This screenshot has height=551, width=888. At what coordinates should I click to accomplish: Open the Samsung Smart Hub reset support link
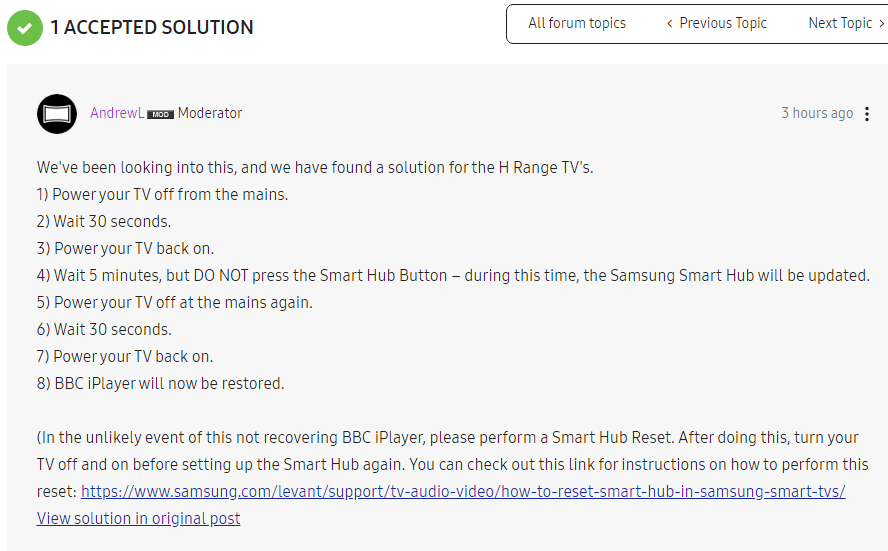pyautogui.click(x=463, y=491)
